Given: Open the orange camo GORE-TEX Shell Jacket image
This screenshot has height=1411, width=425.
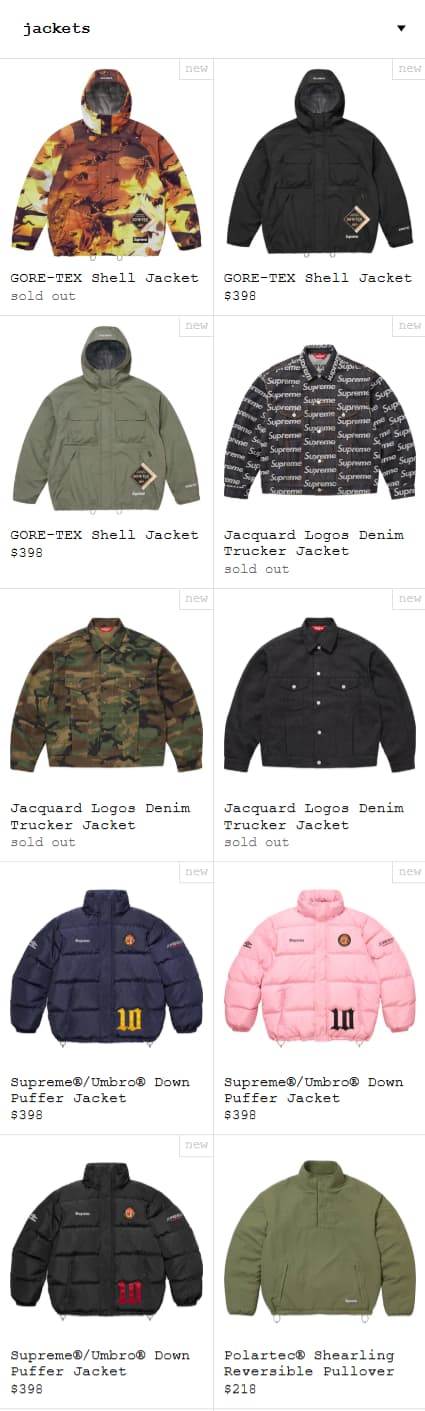Looking at the screenshot, I should pos(106,163).
